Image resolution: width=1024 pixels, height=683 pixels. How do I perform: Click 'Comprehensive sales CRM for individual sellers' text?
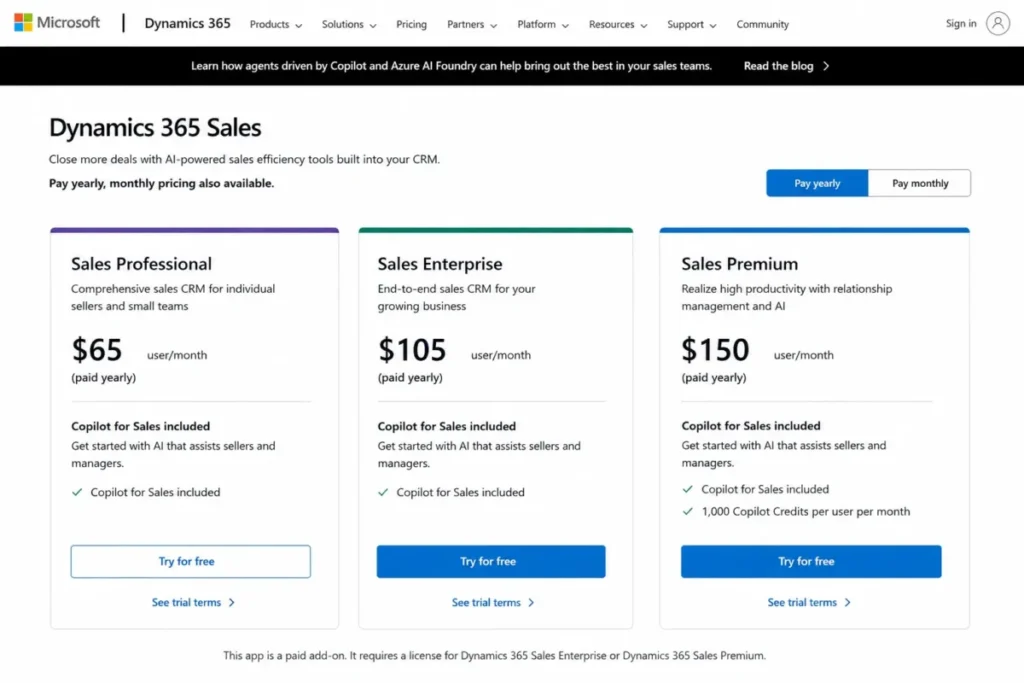(x=173, y=297)
